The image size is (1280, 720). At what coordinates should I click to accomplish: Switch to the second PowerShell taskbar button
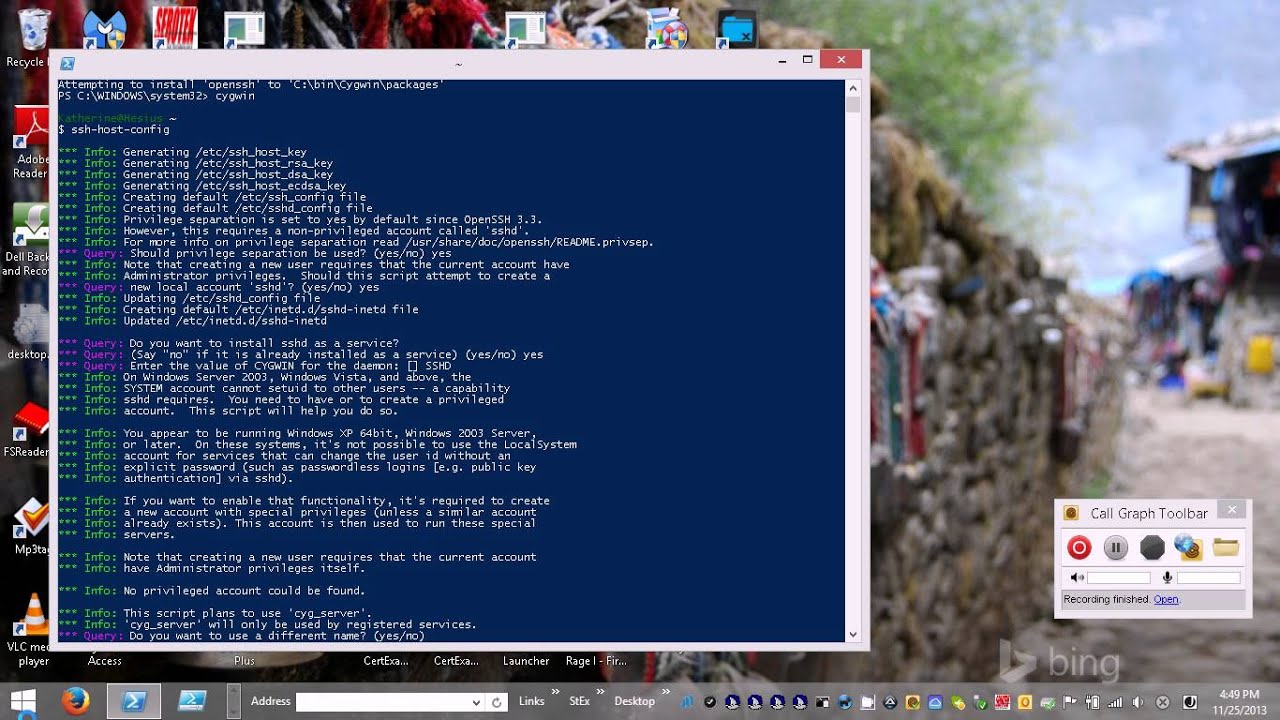coord(192,701)
